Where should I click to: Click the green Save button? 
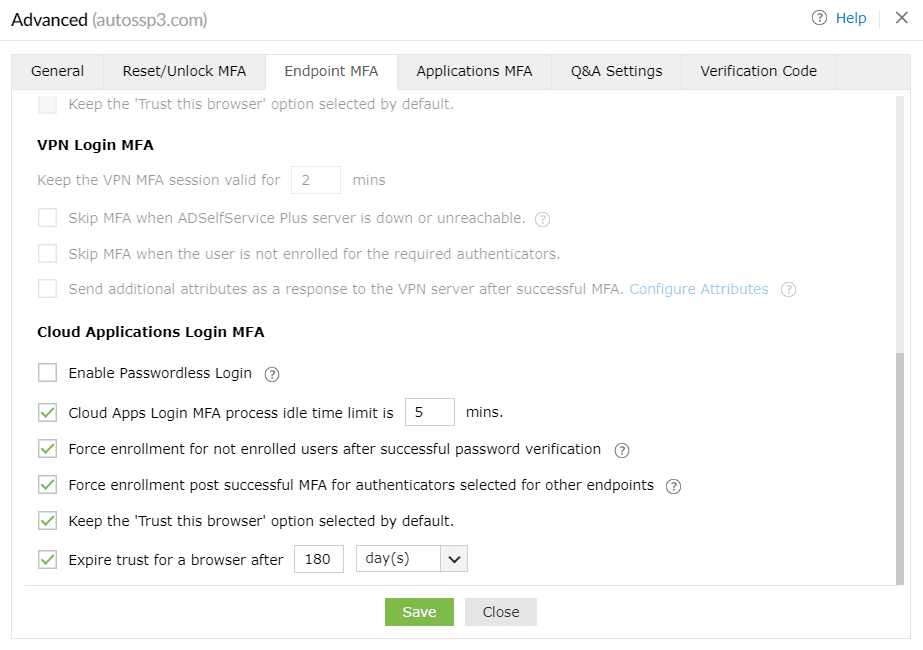(x=419, y=612)
